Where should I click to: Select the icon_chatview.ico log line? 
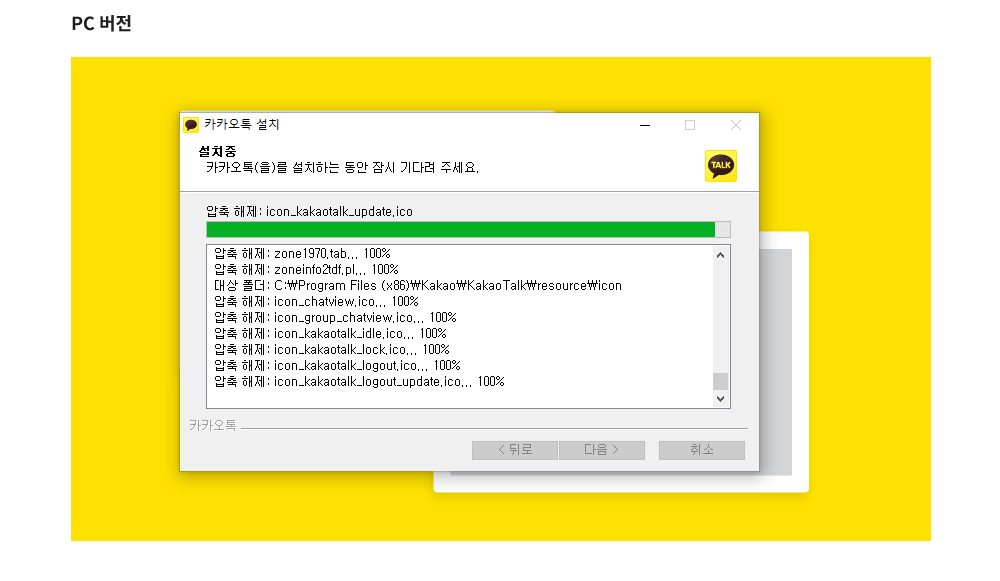316,302
